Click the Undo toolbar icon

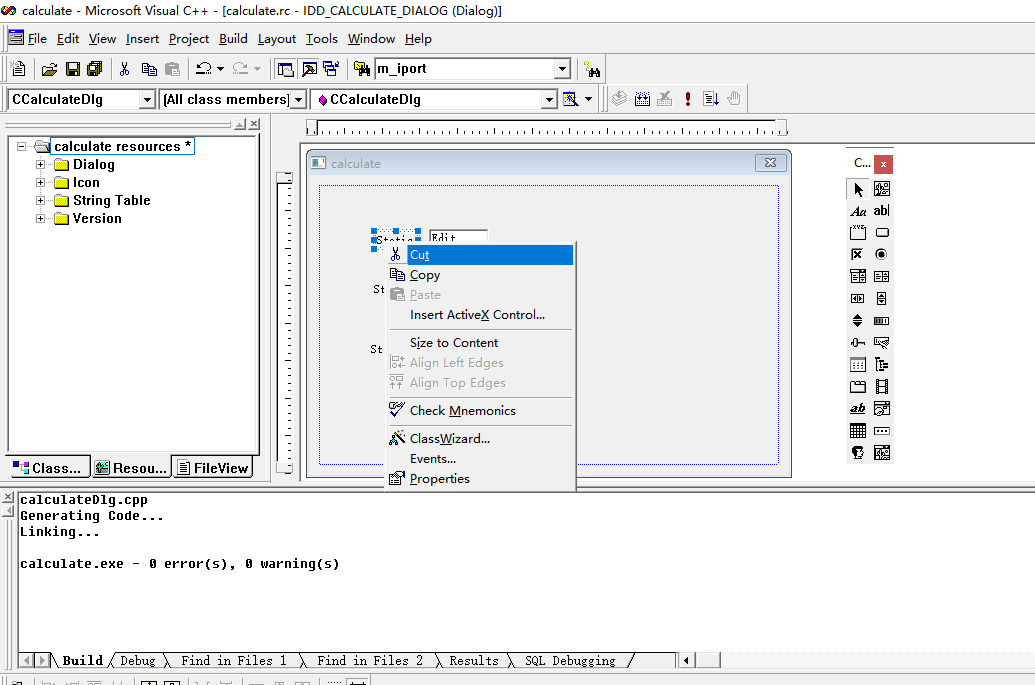206,68
